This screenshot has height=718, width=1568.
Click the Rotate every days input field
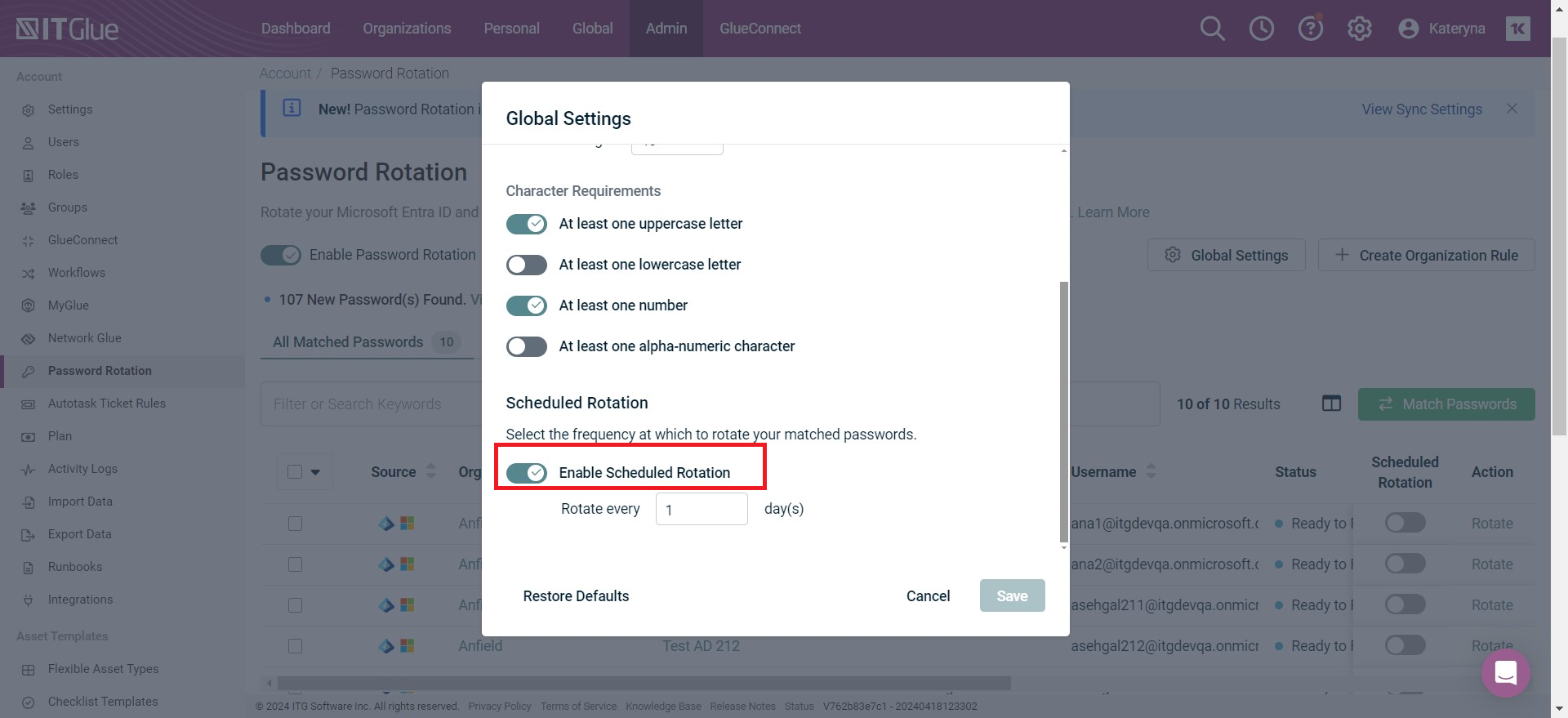tap(702, 509)
